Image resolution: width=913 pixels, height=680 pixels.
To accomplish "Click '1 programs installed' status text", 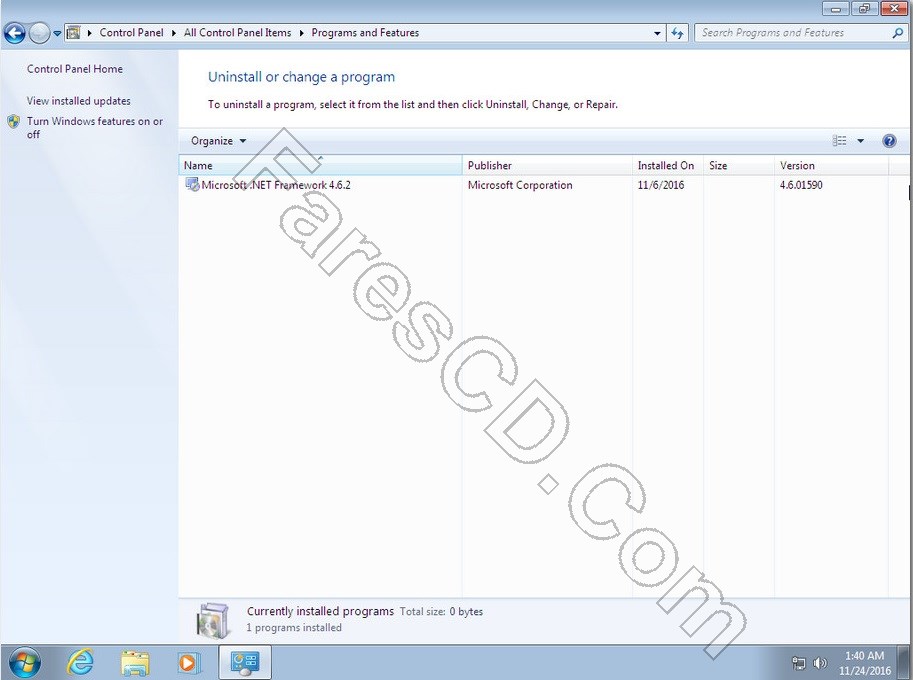I will click(294, 628).
